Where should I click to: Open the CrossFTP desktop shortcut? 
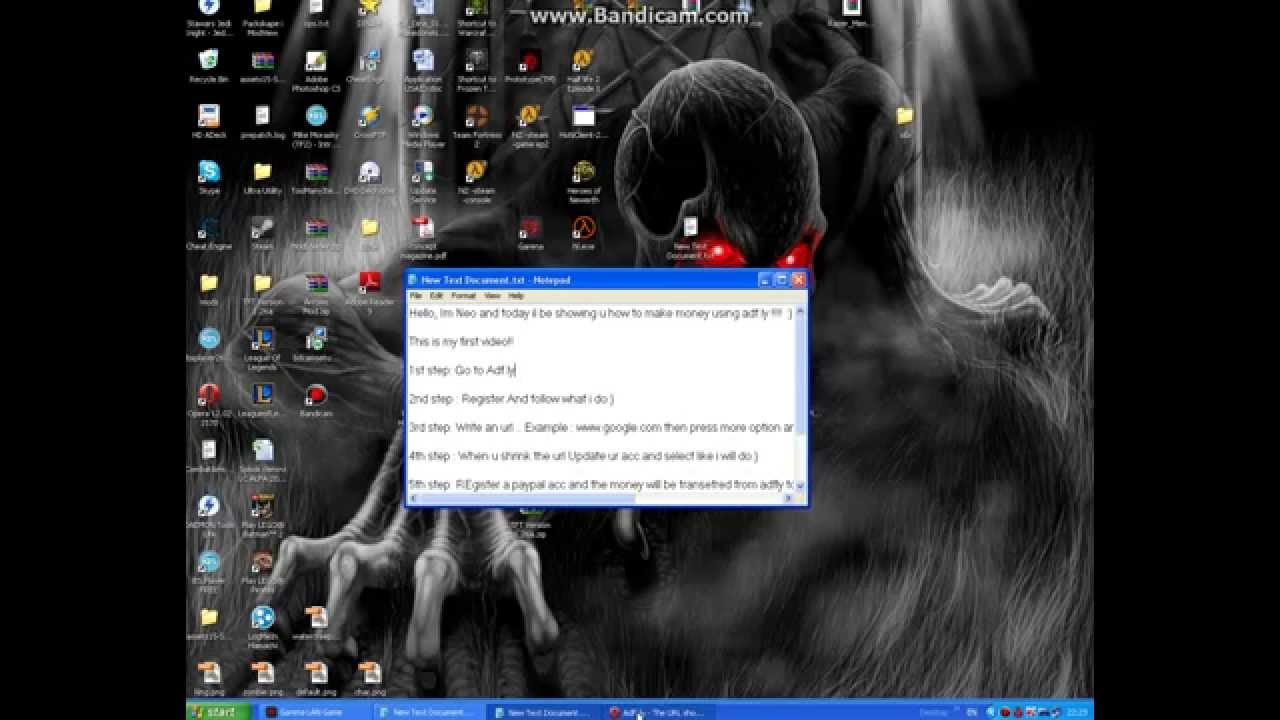tap(369, 122)
